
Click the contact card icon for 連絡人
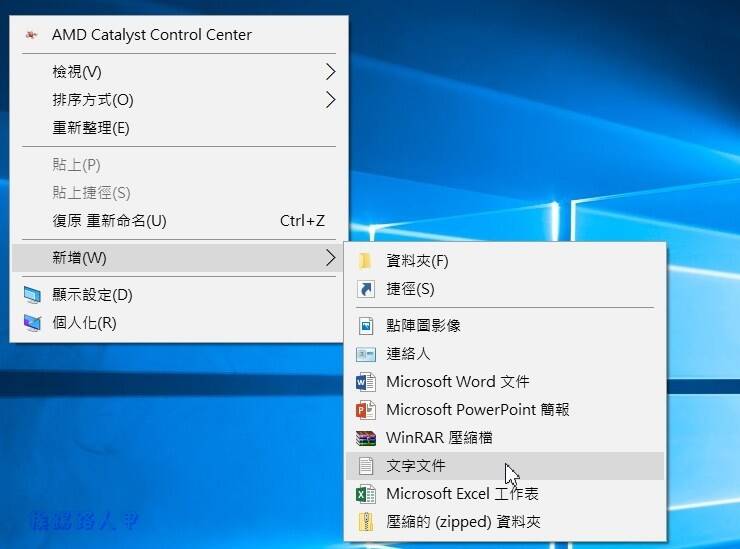pos(366,354)
